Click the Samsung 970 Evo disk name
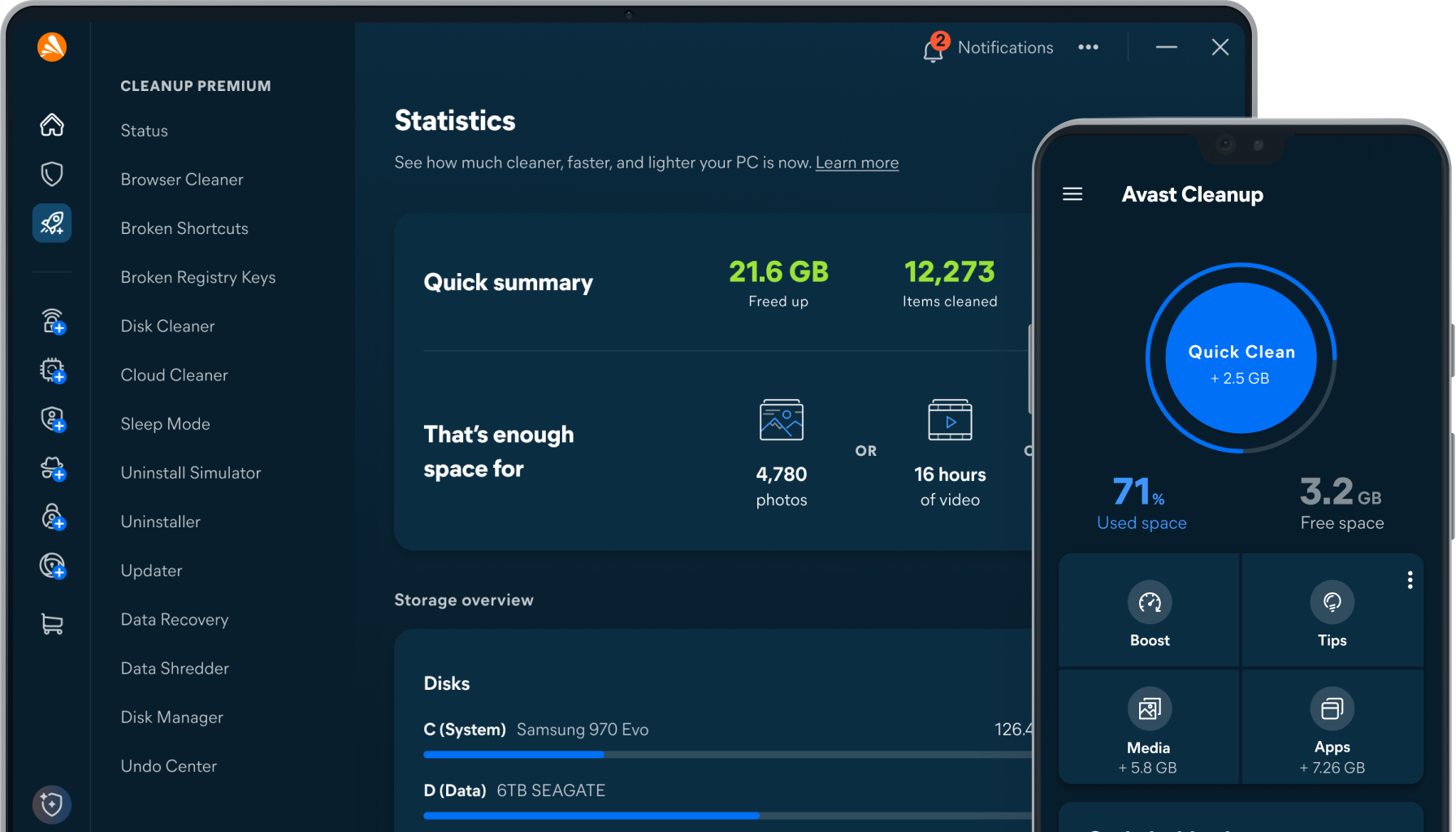The image size is (1456, 832). tap(583, 730)
